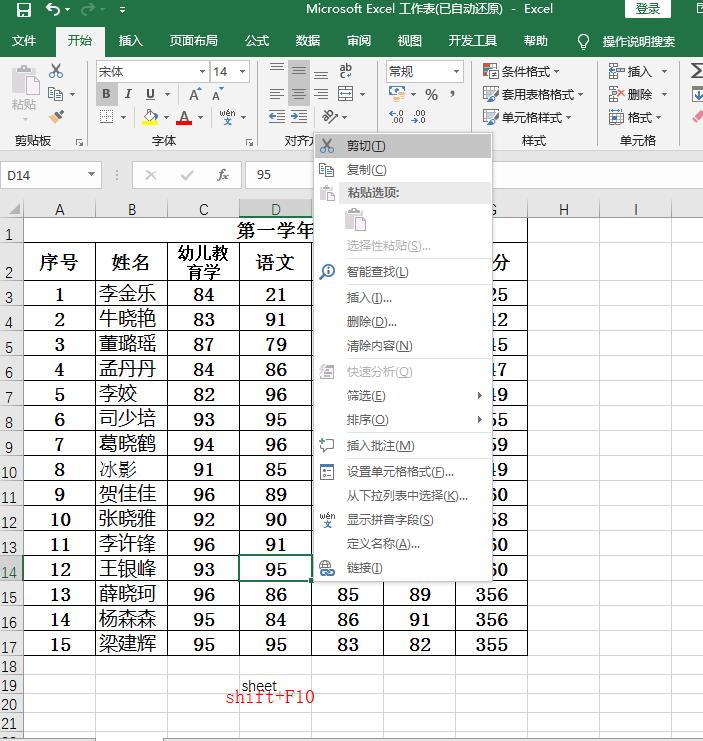
Task: Click the Percent Style icon
Action: point(431,95)
